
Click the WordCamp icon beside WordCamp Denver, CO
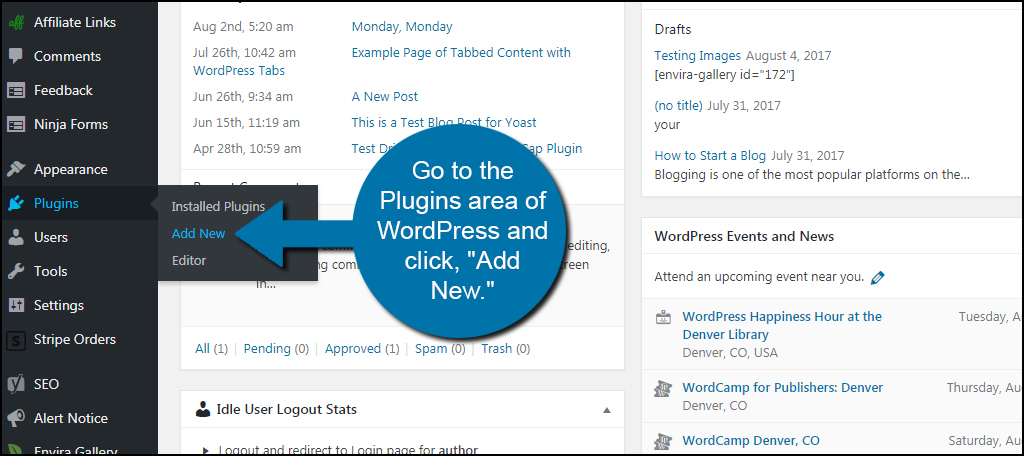(664, 442)
